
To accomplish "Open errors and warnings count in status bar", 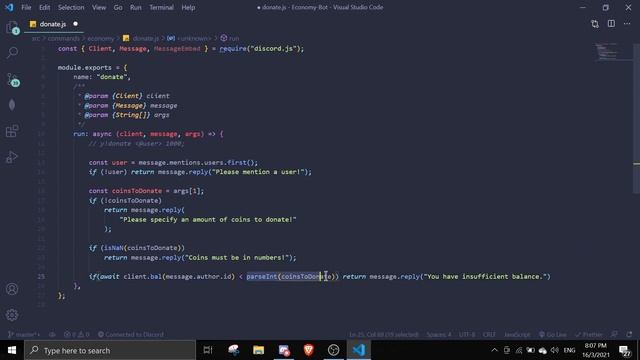I will pos(76,334).
